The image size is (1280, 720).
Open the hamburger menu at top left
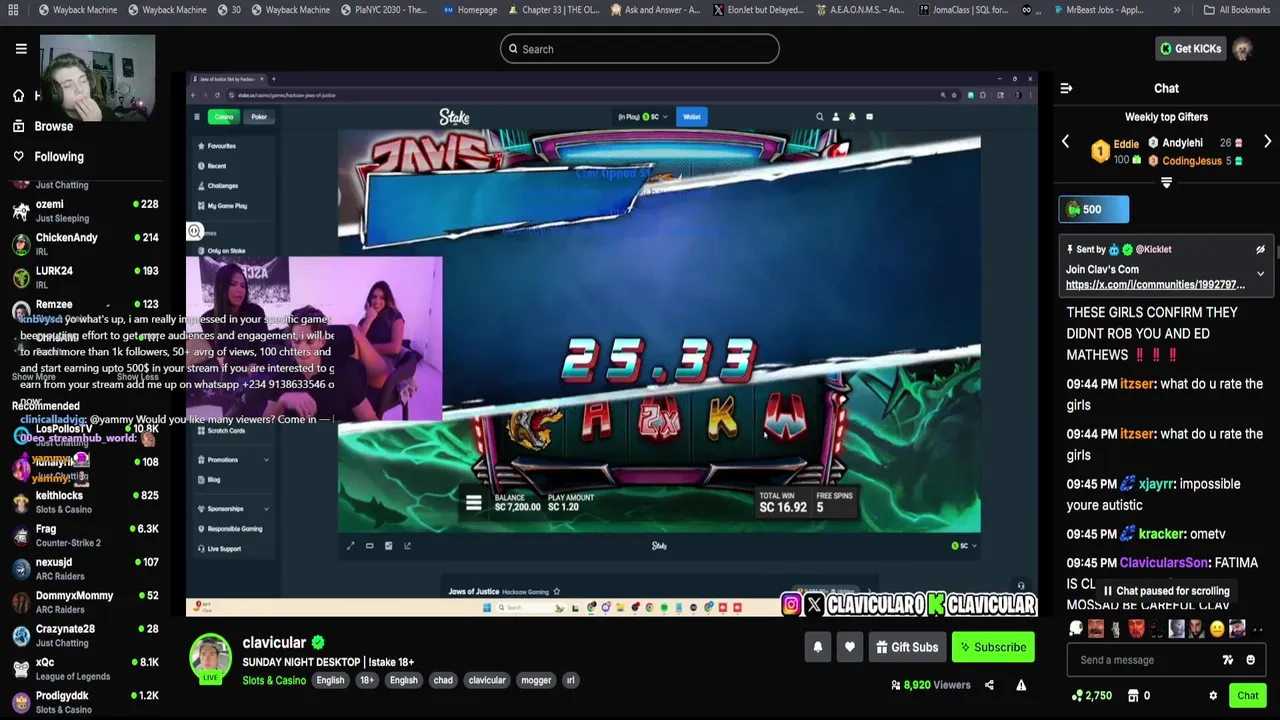click(20, 48)
